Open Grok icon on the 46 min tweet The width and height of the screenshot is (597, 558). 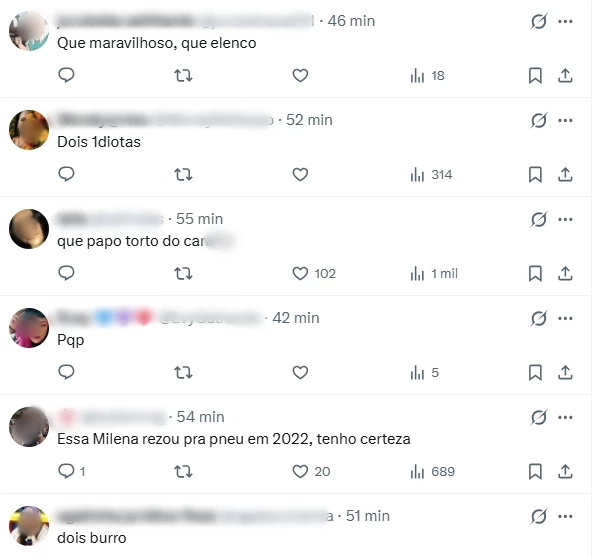pyautogui.click(x=538, y=21)
